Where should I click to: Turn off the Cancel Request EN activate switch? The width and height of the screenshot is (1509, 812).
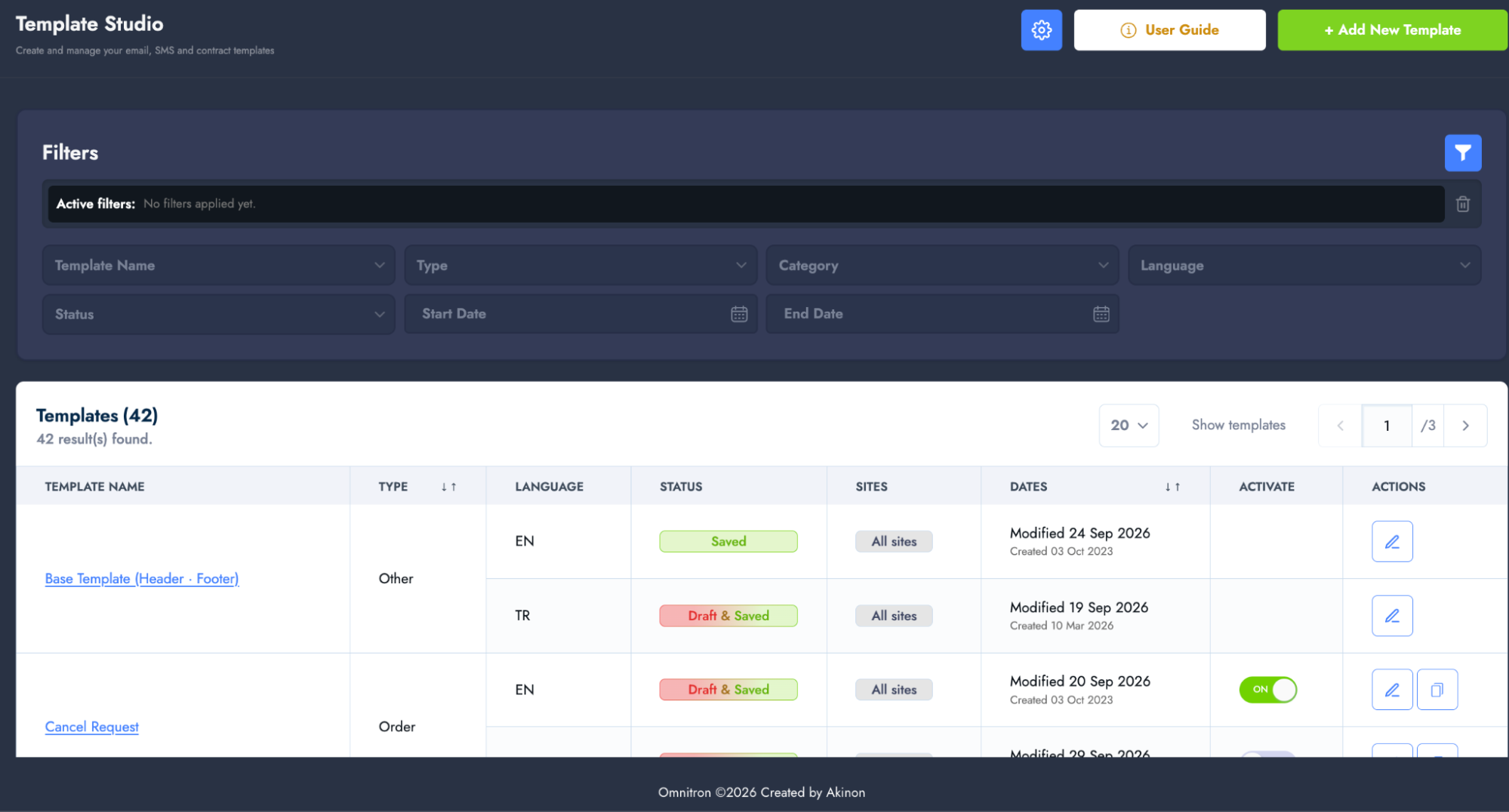1267,690
